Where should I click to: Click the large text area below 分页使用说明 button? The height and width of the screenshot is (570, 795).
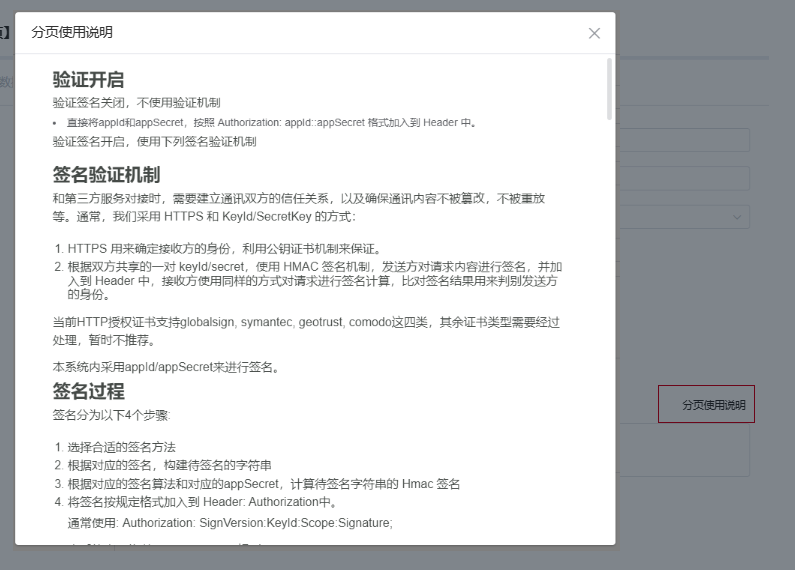point(684,450)
